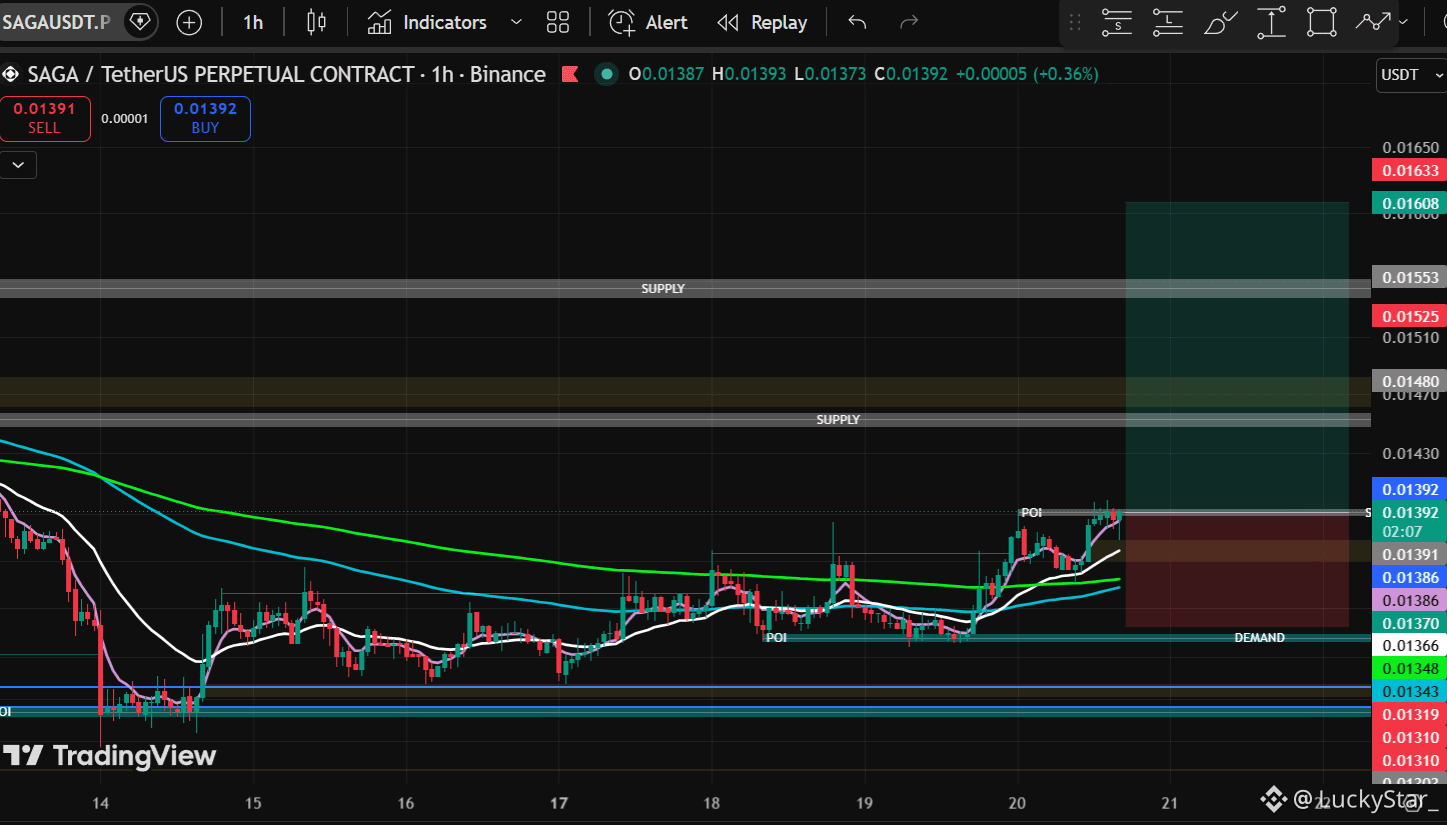Toggle the green market status indicator
Screen dimensions: 1447x825
pyautogui.click(x=606, y=74)
